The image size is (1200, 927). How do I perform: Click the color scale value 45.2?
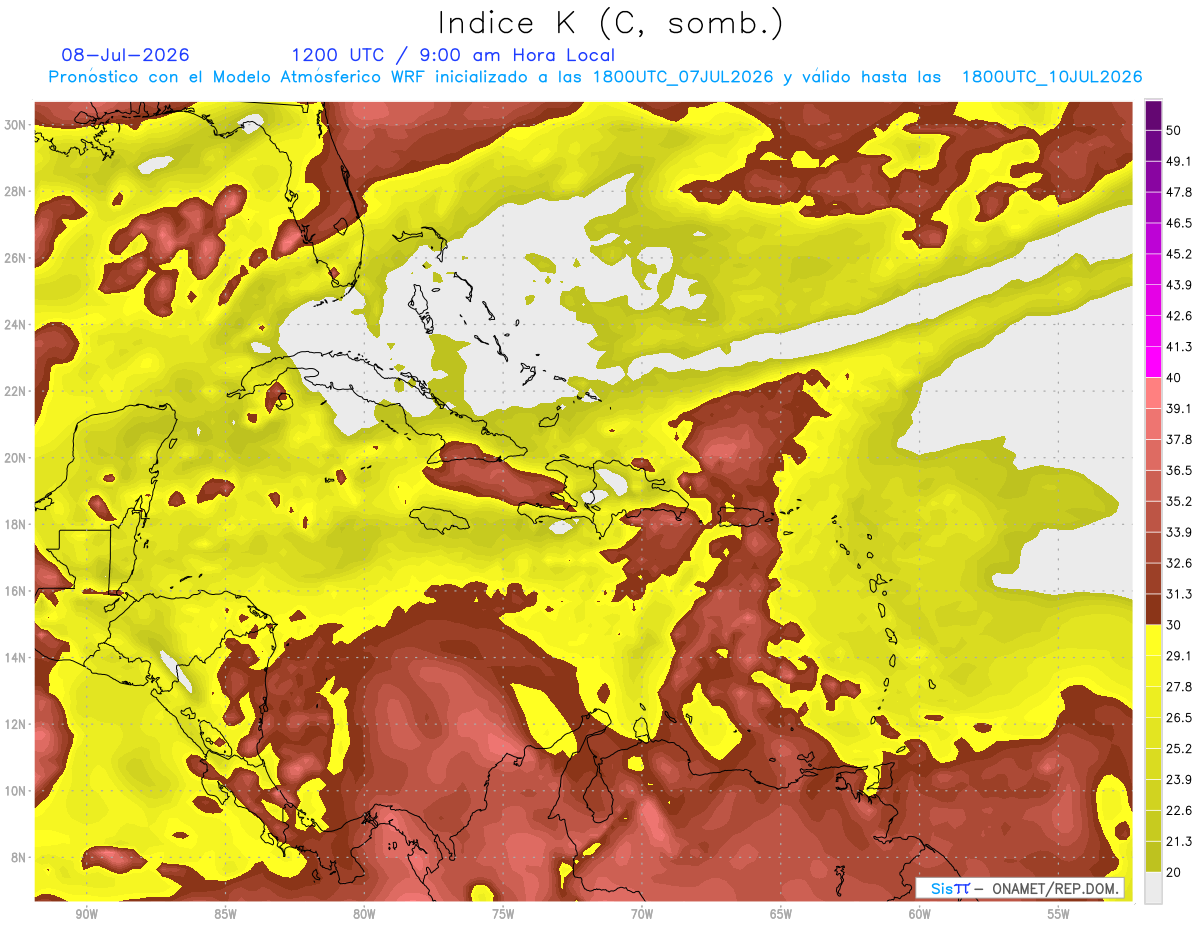click(x=1178, y=254)
